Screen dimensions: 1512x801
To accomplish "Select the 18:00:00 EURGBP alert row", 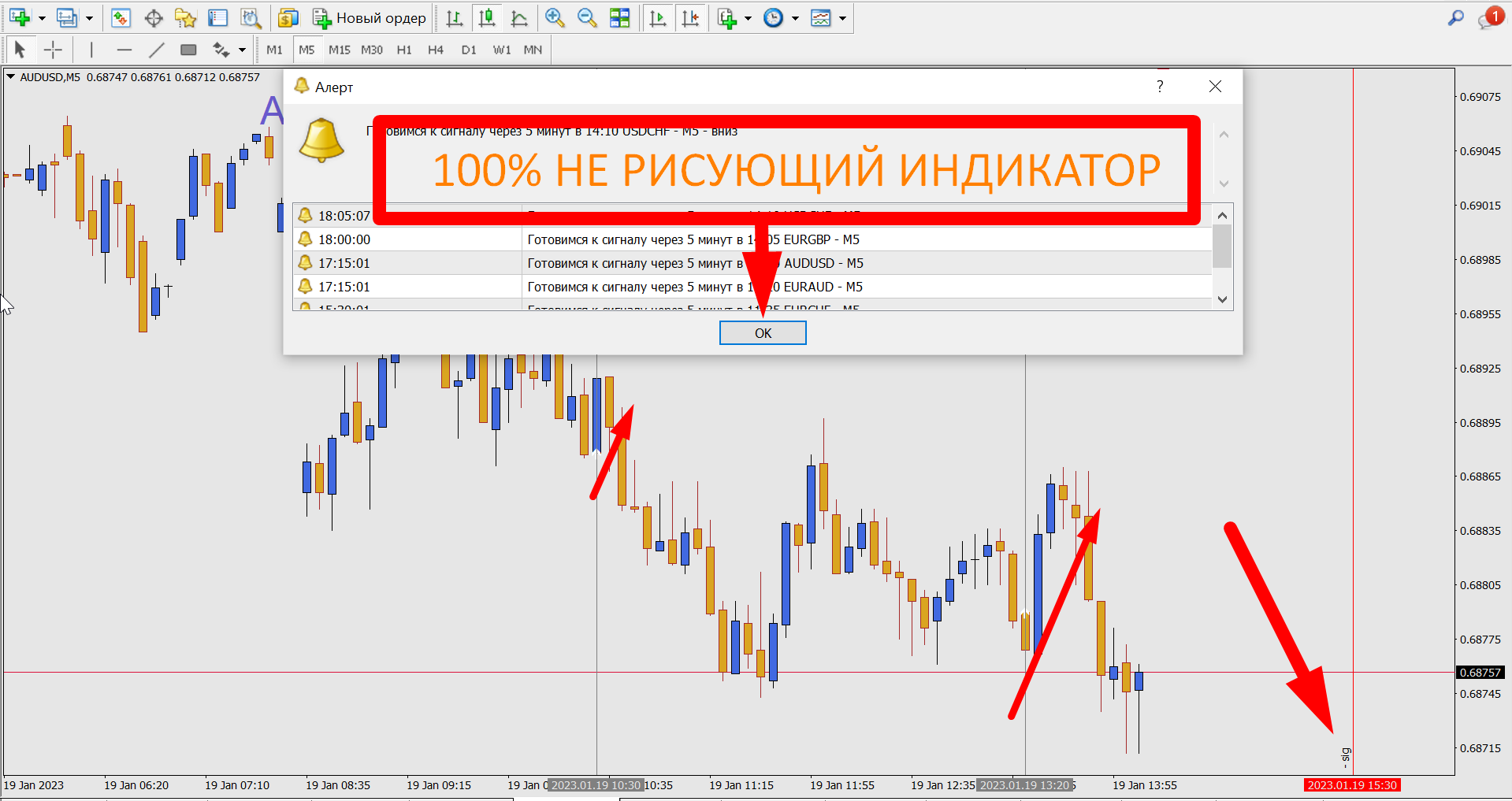I will (752, 239).
